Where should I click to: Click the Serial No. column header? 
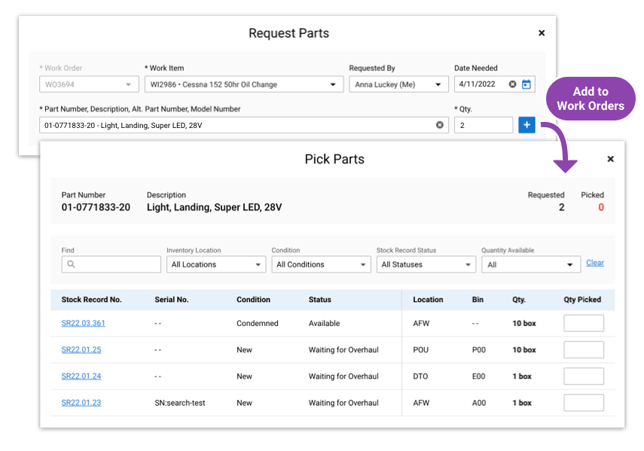[171, 299]
